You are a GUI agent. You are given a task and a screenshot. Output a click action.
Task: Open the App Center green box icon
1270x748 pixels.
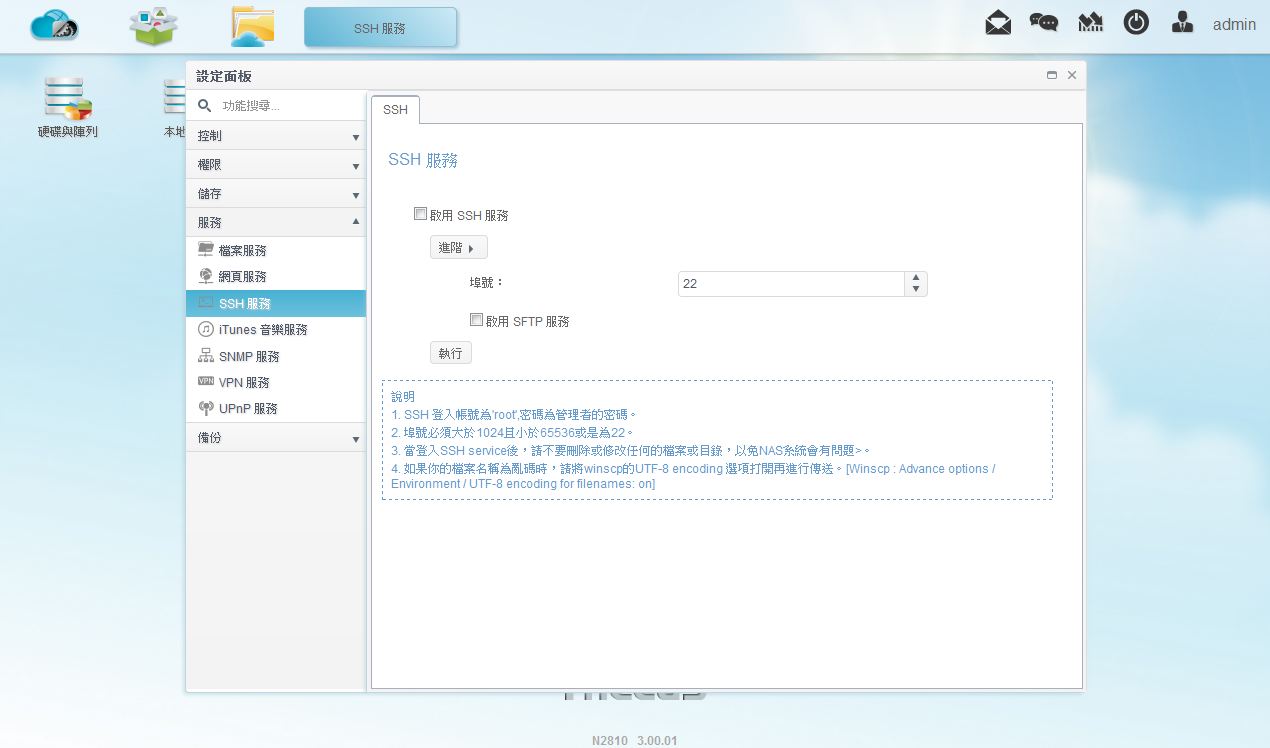click(x=153, y=26)
